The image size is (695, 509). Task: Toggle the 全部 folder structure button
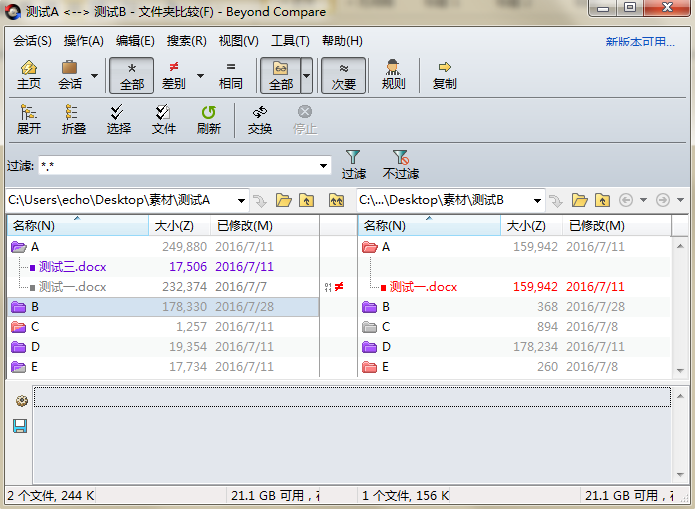281,75
